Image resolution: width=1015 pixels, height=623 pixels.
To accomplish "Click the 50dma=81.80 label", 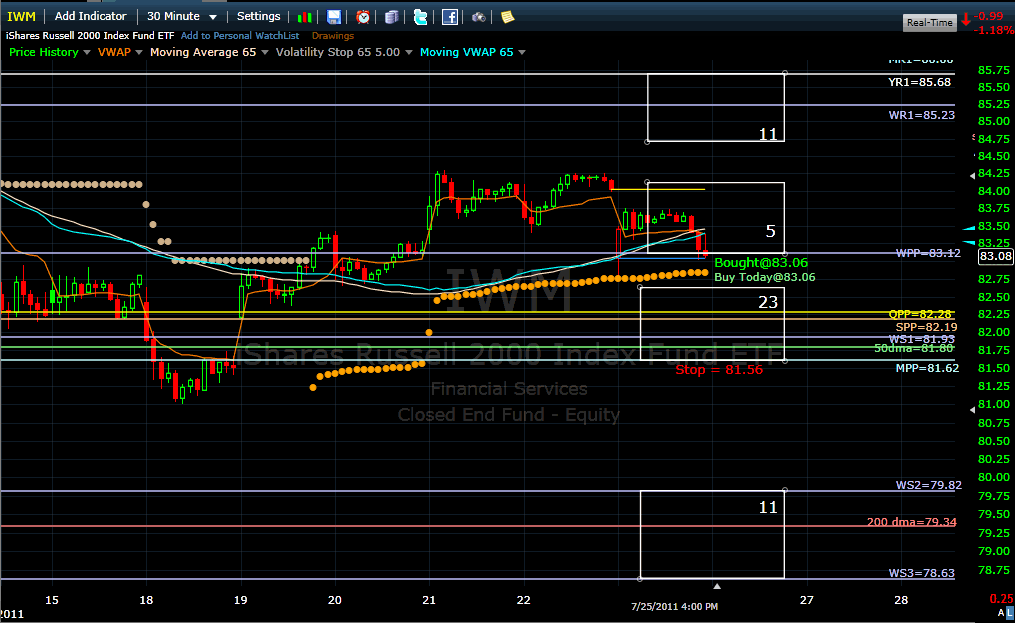I will tap(913, 348).
